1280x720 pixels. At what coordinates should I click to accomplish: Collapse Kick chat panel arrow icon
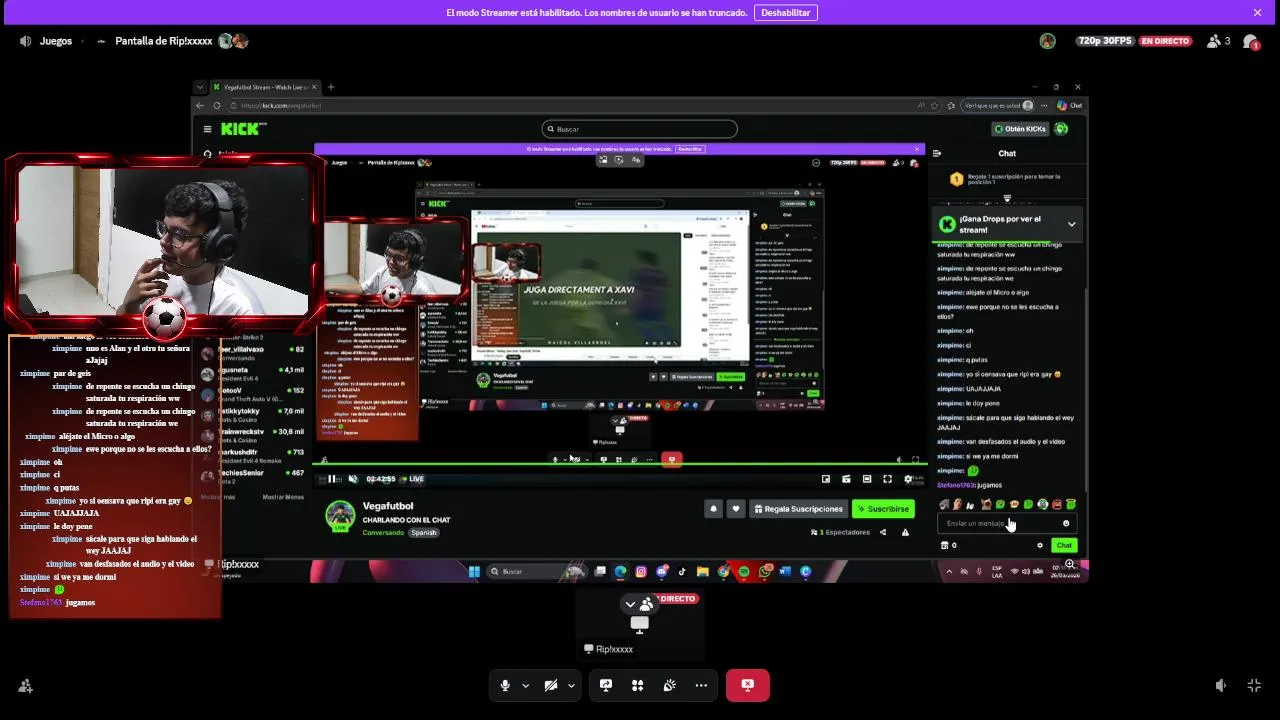(936, 153)
